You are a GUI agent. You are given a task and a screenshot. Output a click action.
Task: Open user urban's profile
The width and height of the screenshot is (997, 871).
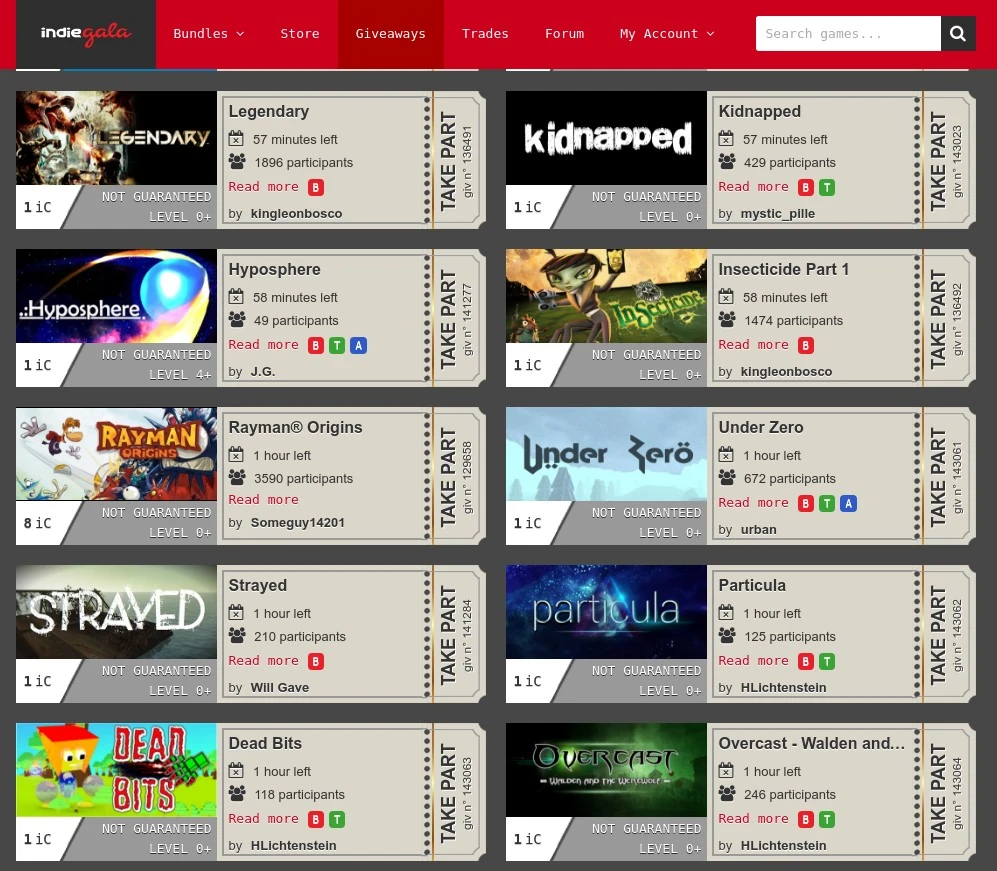759,530
